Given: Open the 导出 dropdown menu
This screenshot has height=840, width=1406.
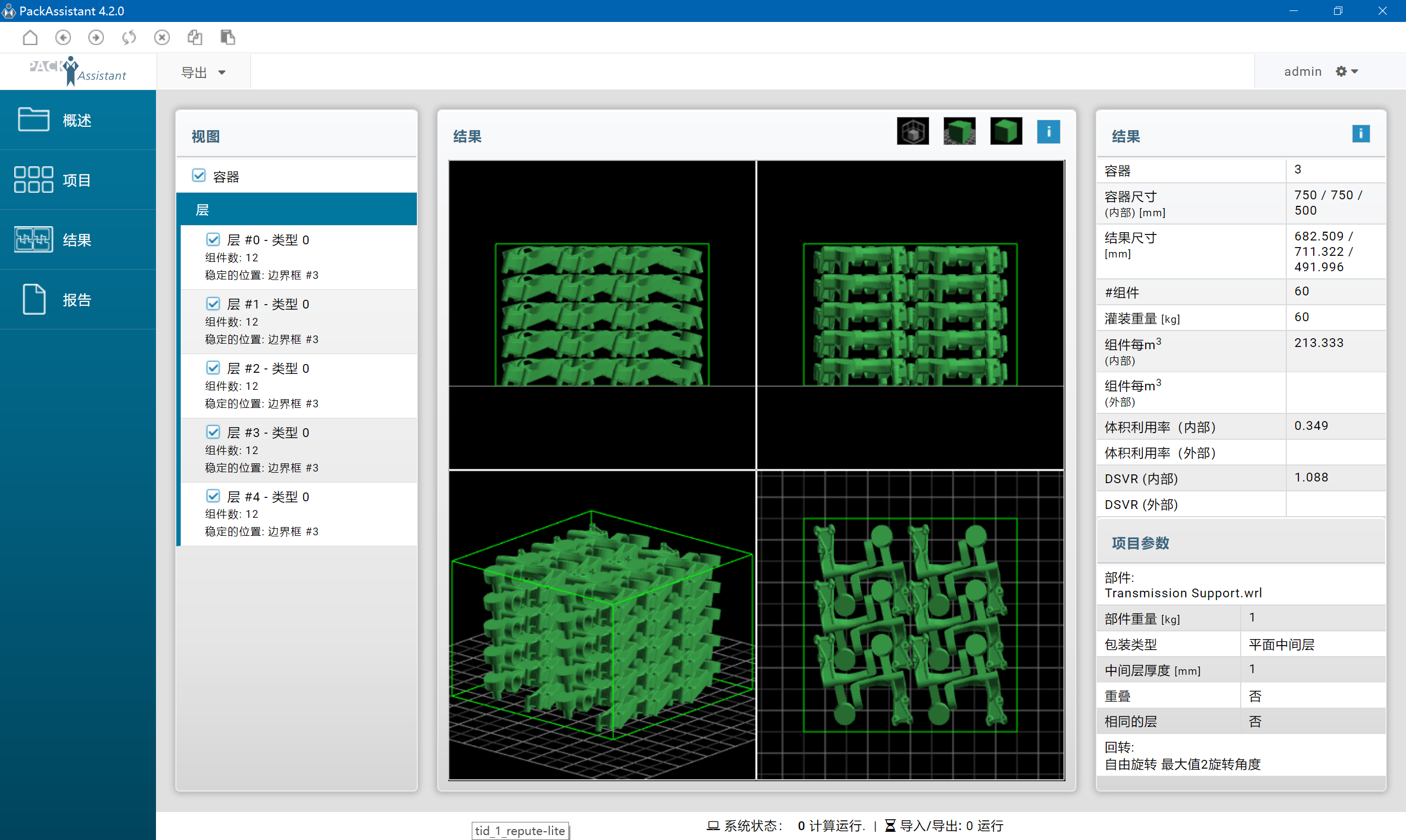Looking at the screenshot, I should coord(203,72).
